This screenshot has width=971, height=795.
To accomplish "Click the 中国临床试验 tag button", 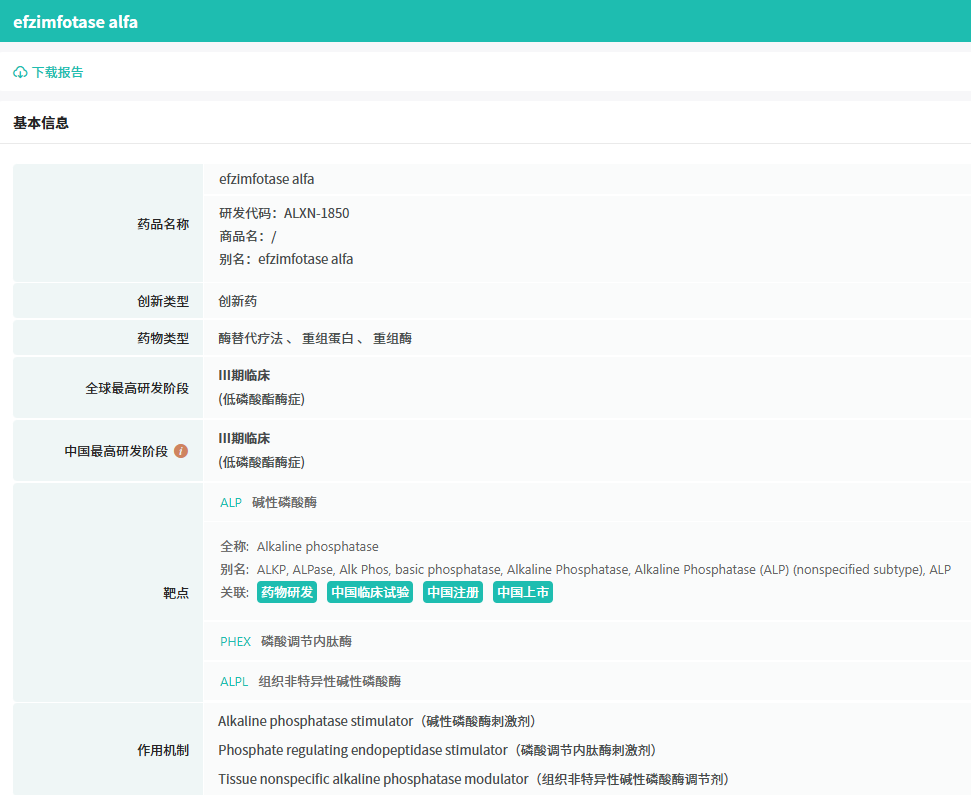I will point(370,592).
